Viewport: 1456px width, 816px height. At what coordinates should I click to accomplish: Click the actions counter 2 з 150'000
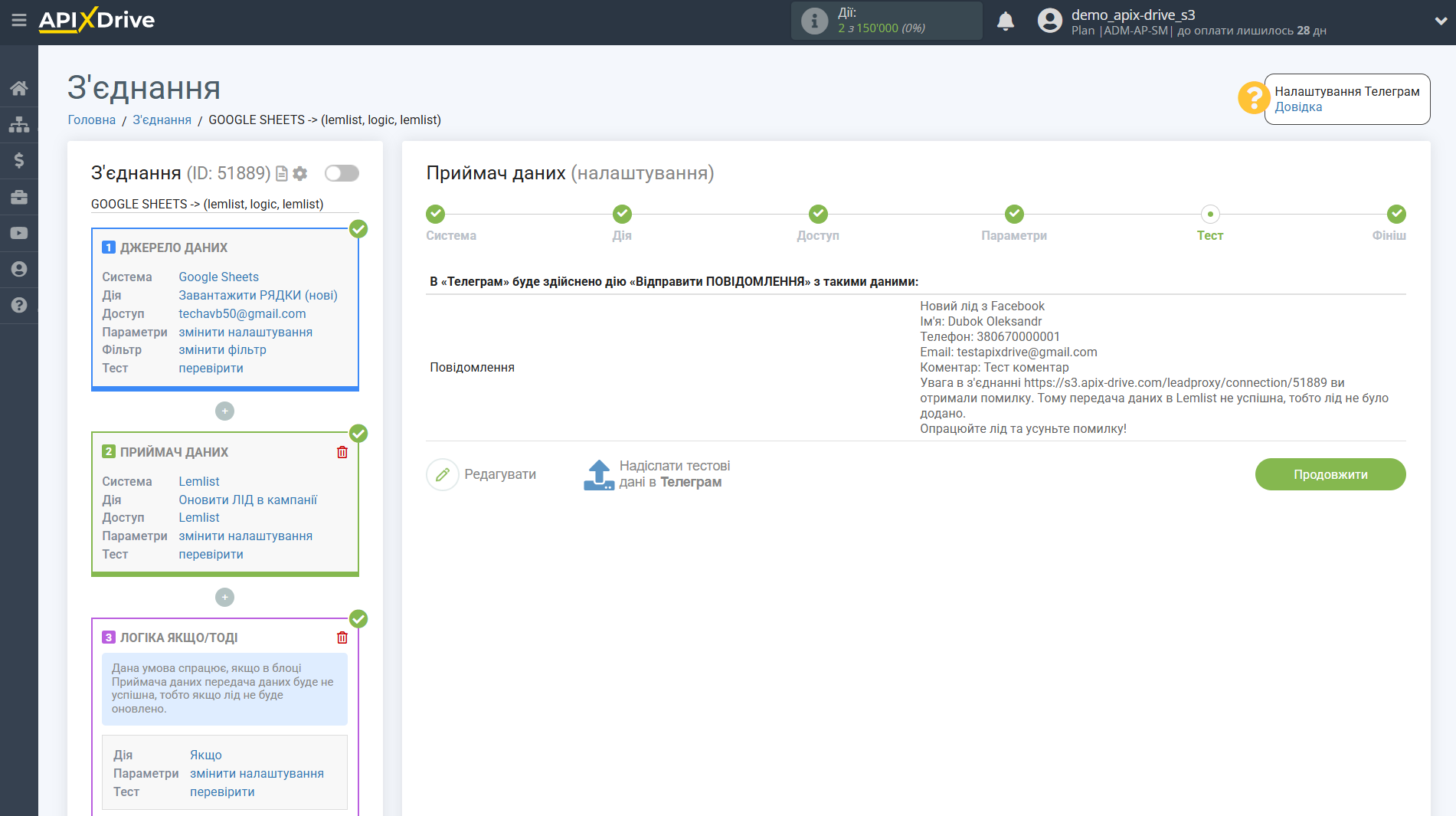point(882,28)
